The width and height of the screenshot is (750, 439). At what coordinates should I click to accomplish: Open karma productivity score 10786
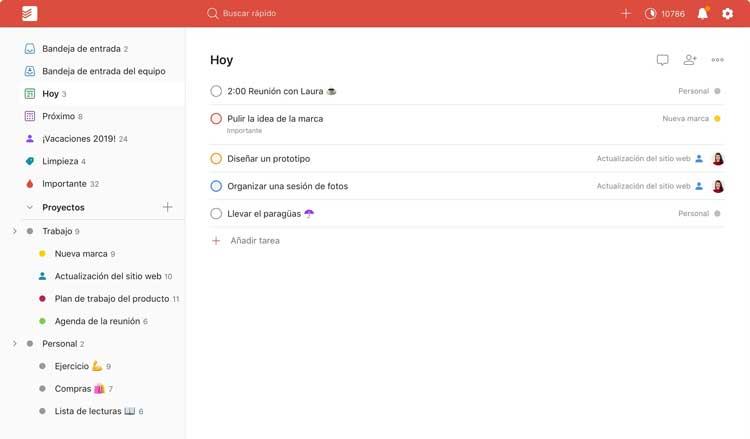coord(664,13)
